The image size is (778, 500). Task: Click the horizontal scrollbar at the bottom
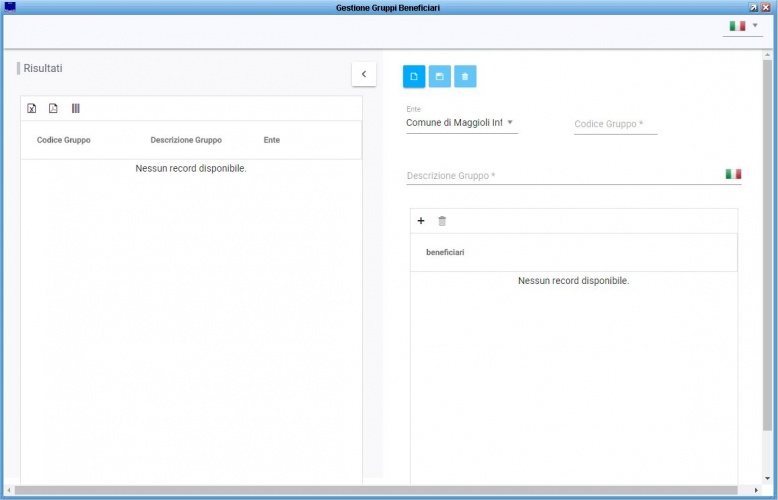coord(380,490)
